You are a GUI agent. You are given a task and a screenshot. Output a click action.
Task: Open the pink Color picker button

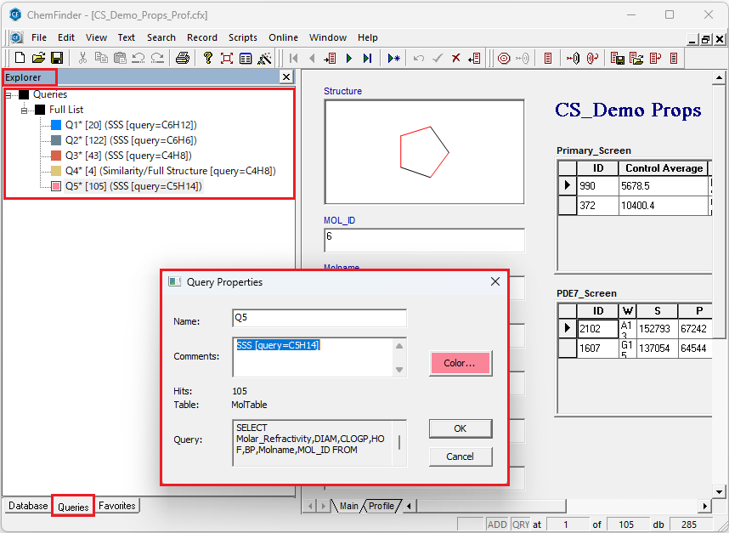460,363
